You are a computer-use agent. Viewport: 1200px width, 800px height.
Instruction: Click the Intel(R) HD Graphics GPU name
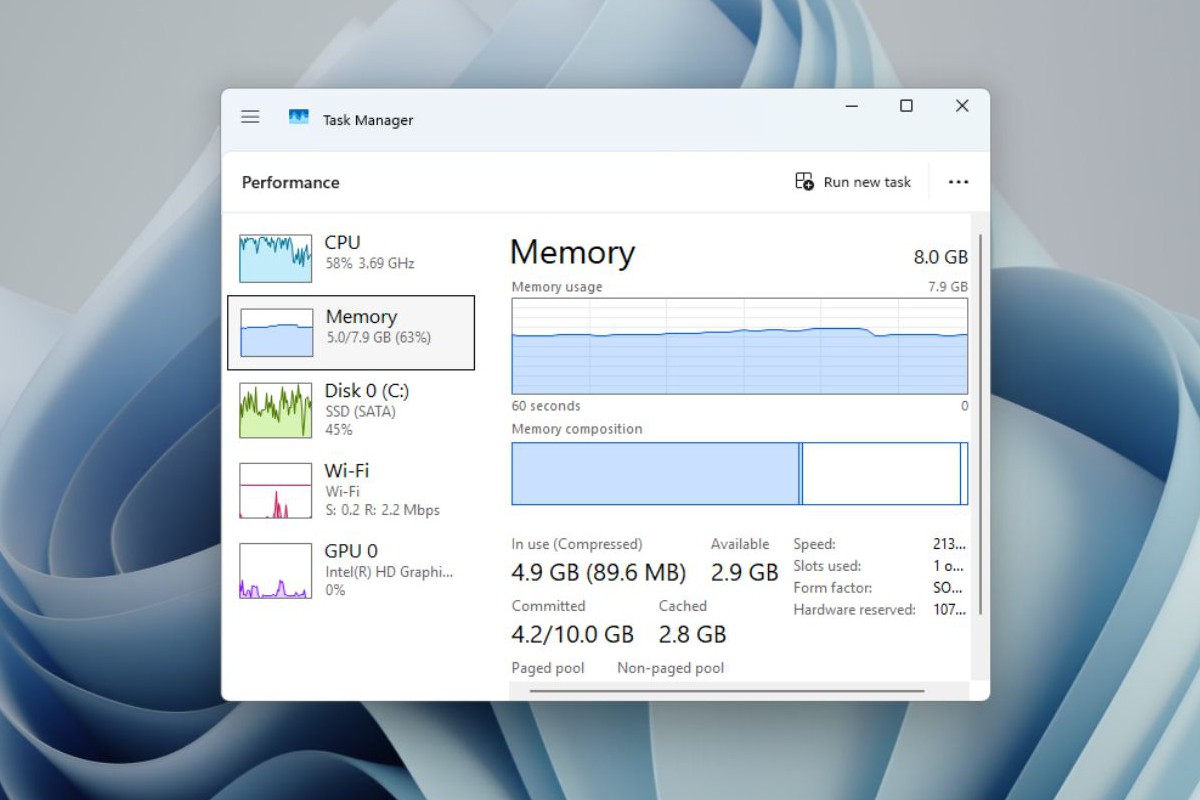pos(389,572)
